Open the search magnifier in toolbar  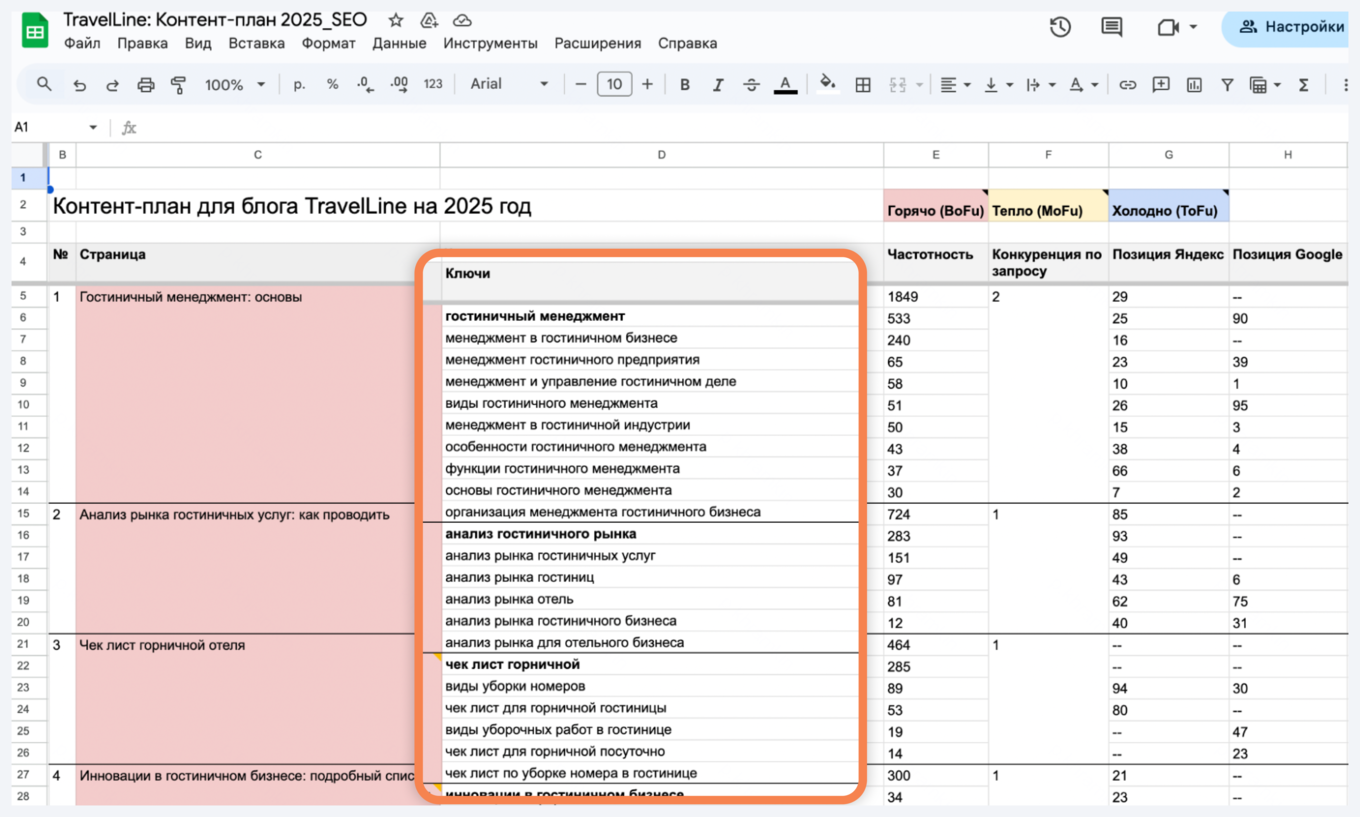tap(44, 85)
